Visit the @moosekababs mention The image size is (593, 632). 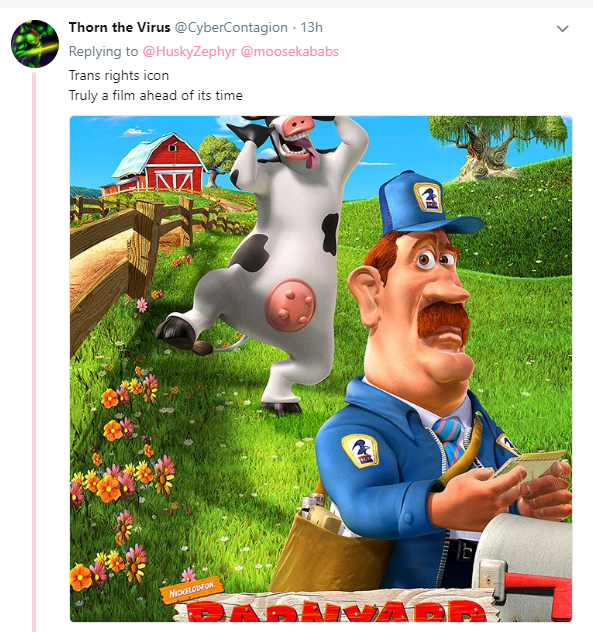point(289,52)
